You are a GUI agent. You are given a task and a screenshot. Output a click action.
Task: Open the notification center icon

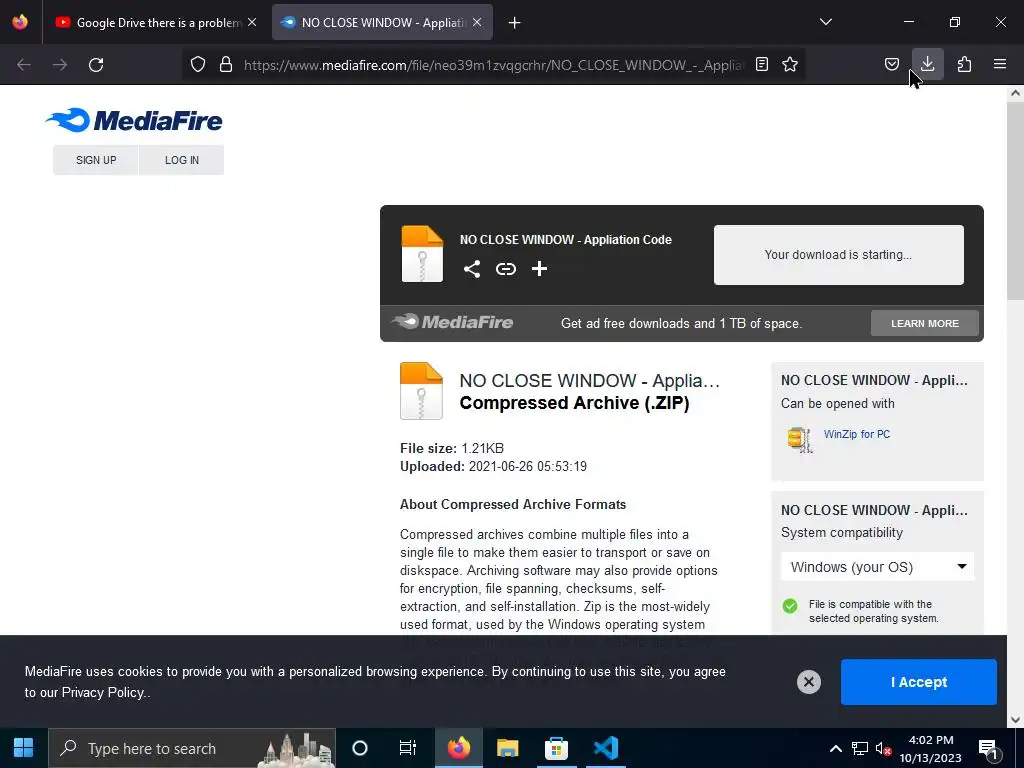point(989,749)
